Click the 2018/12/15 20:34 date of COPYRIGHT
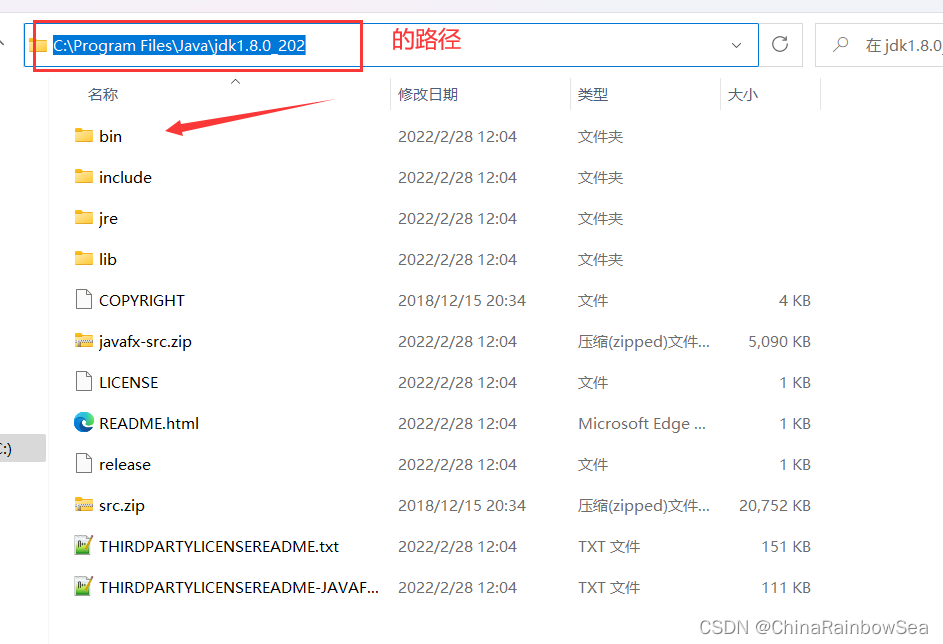The width and height of the screenshot is (943, 644). [x=462, y=300]
